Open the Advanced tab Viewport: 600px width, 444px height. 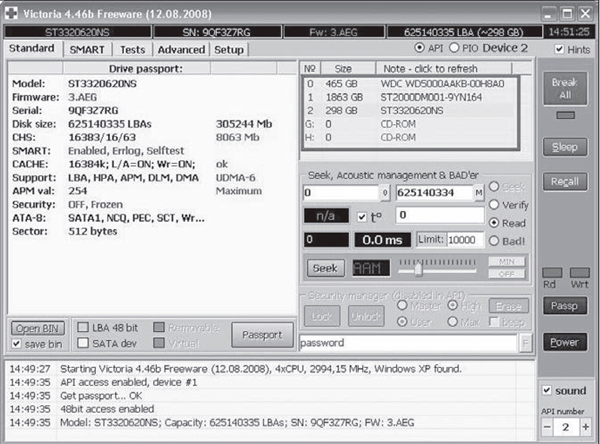[x=181, y=49]
